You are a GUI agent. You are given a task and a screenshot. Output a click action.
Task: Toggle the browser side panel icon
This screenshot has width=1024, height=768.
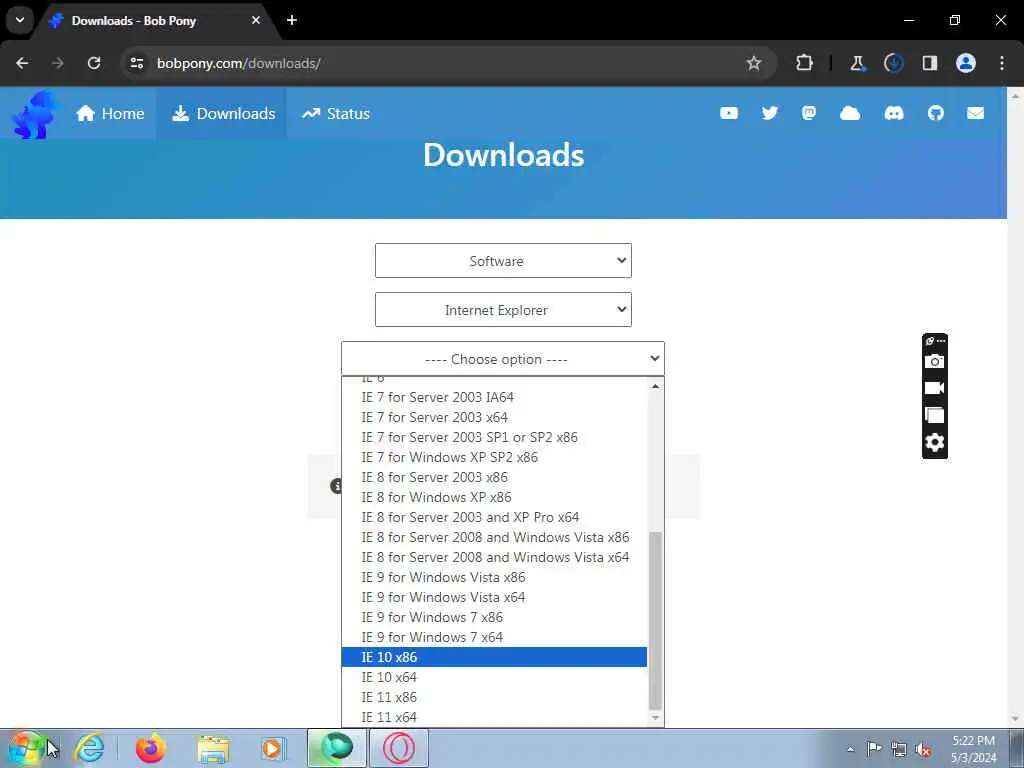[929, 63]
